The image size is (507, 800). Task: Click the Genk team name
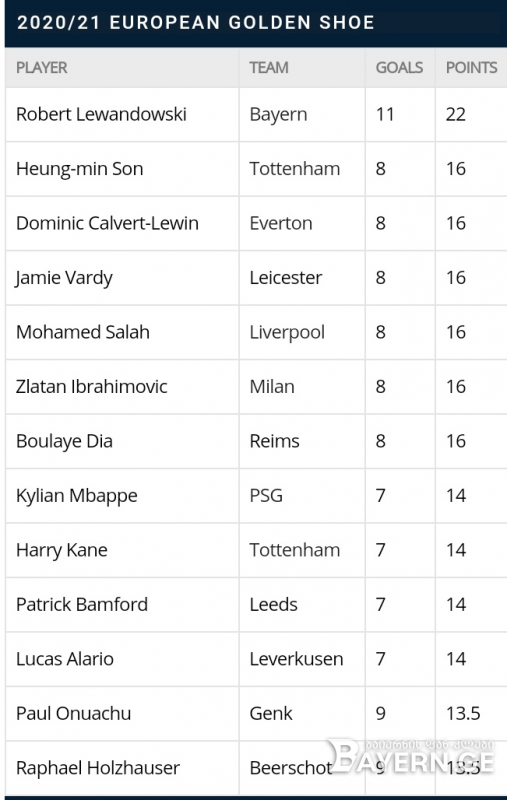click(x=271, y=713)
